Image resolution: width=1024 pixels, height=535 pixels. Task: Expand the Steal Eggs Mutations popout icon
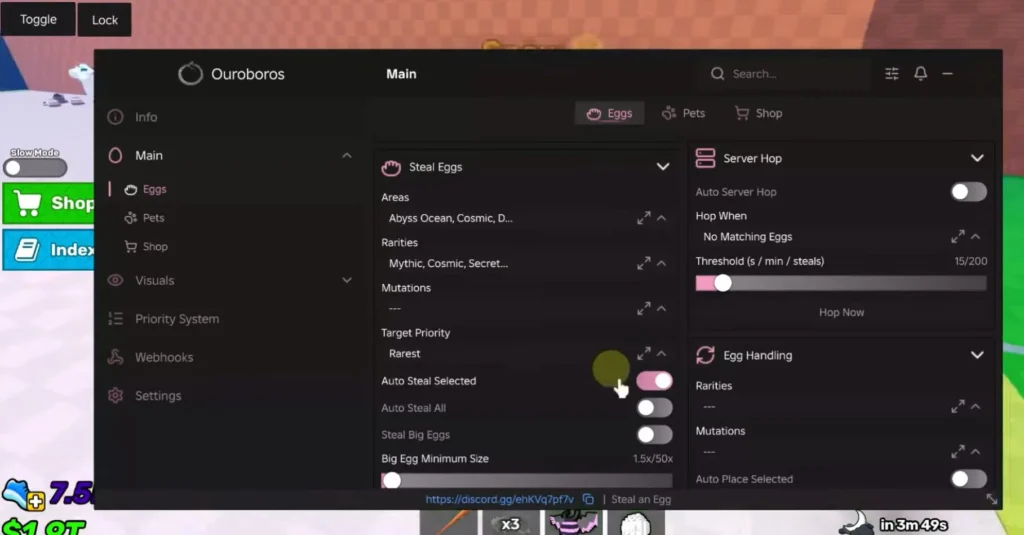point(643,308)
